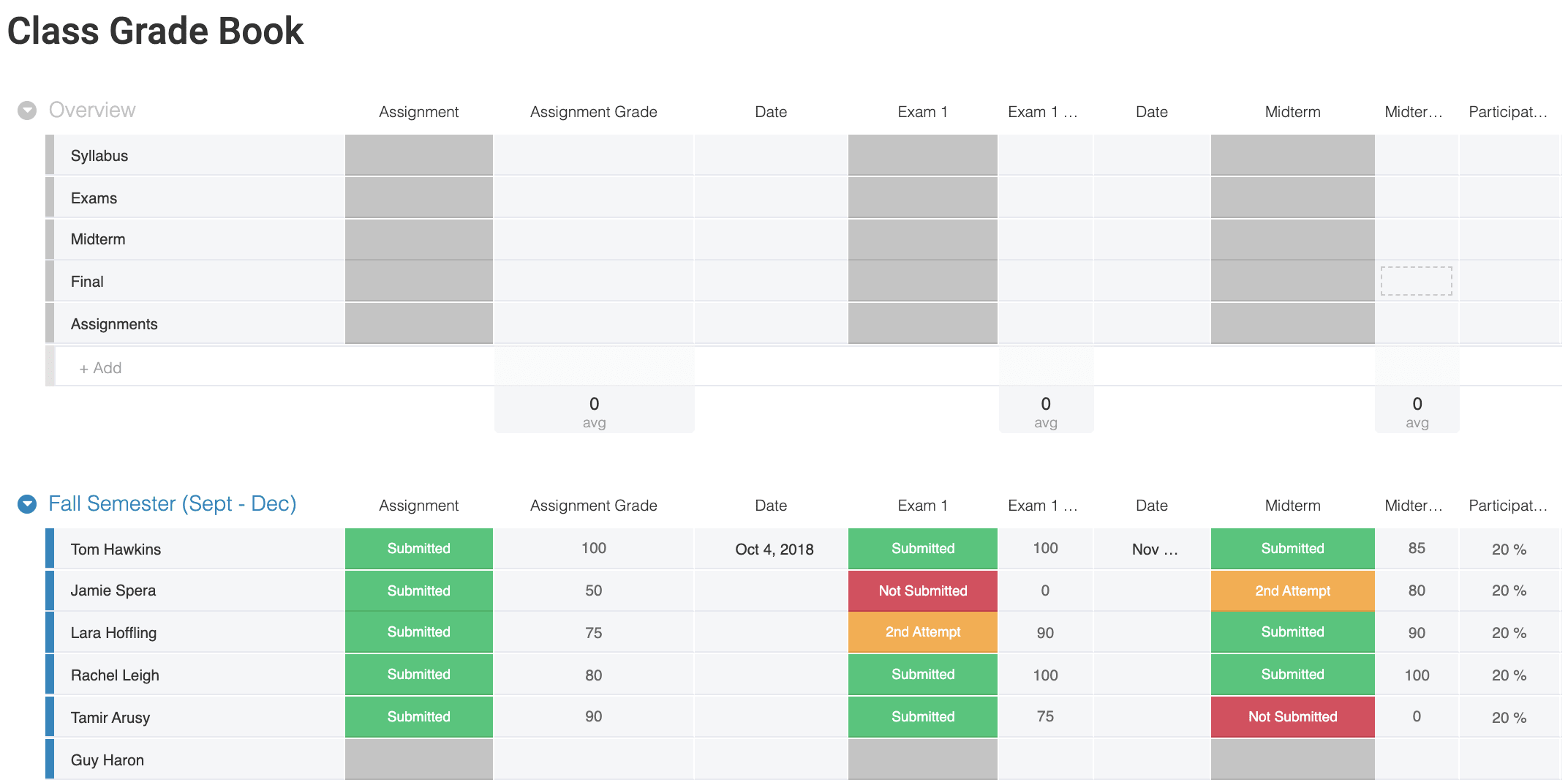Click Assignment Grade column header in Overview
The image size is (1568, 780).
pyautogui.click(x=594, y=112)
